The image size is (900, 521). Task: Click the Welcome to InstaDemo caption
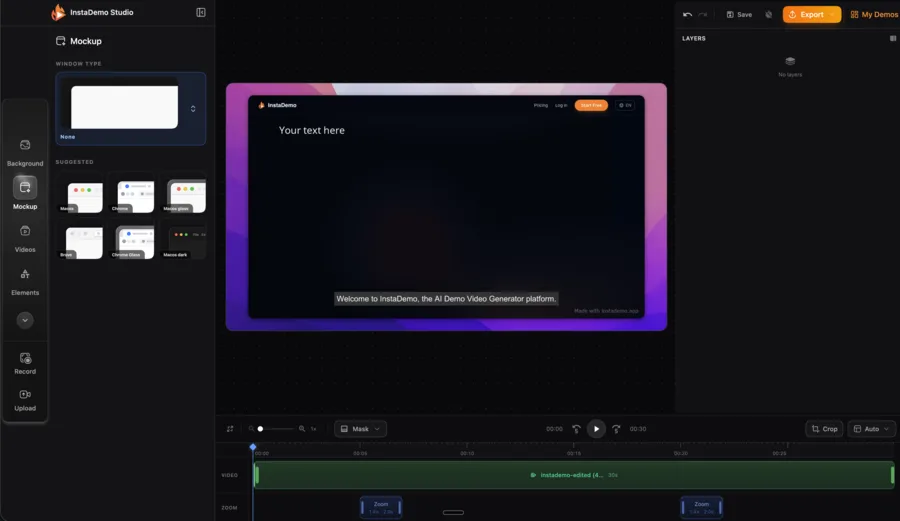(x=446, y=299)
